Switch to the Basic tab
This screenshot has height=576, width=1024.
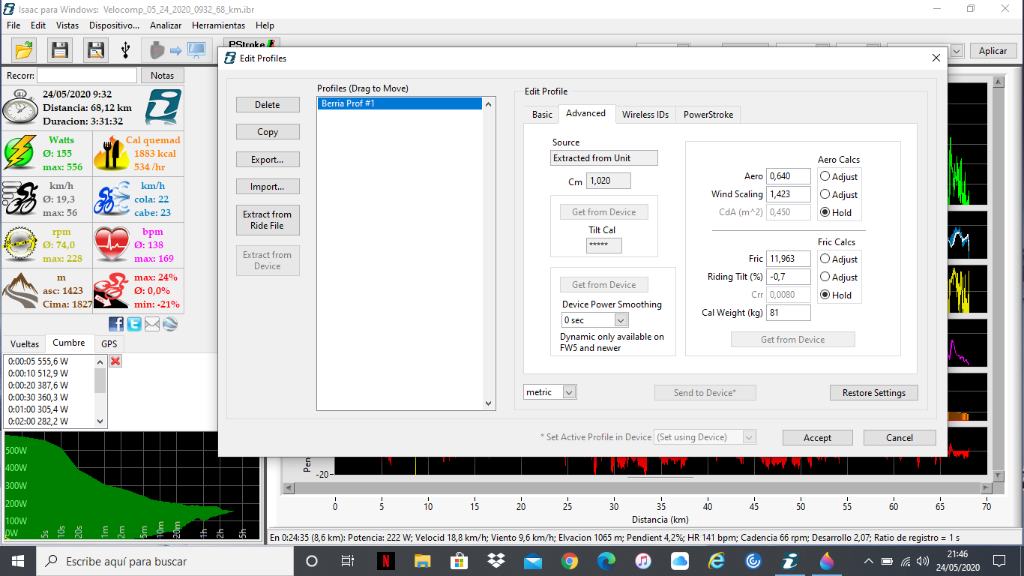point(542,114)
